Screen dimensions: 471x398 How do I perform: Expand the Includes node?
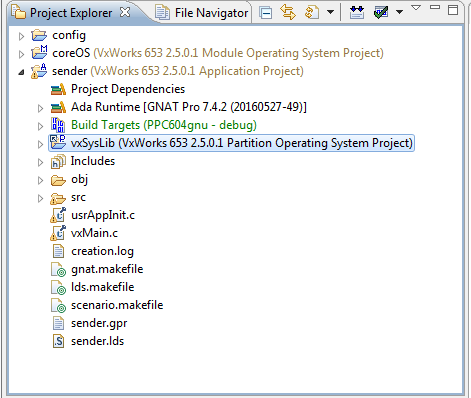click(40, 162)
